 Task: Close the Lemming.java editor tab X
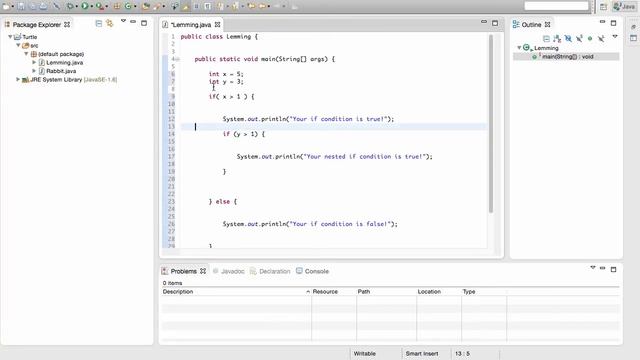(218, 24)
